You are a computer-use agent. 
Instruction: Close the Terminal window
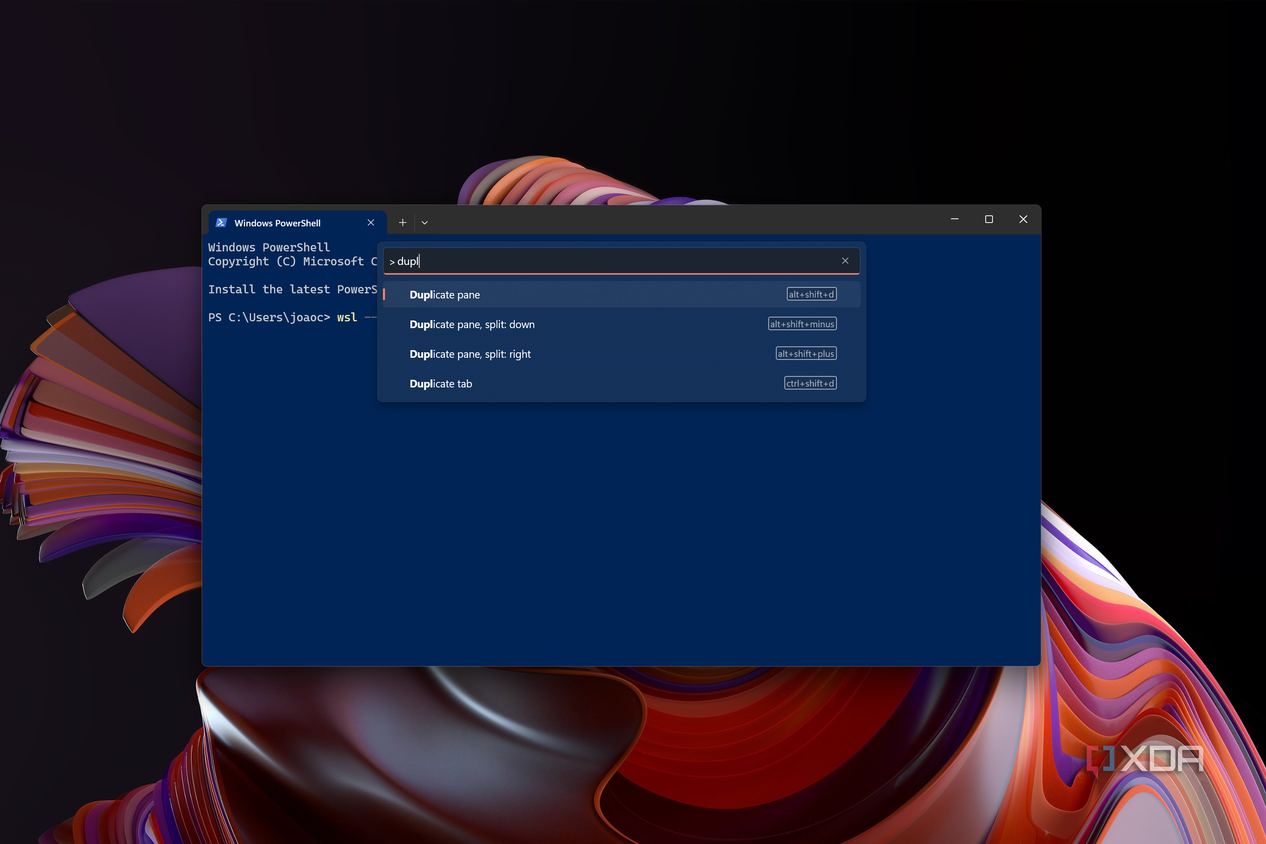tap(1023, 219)
